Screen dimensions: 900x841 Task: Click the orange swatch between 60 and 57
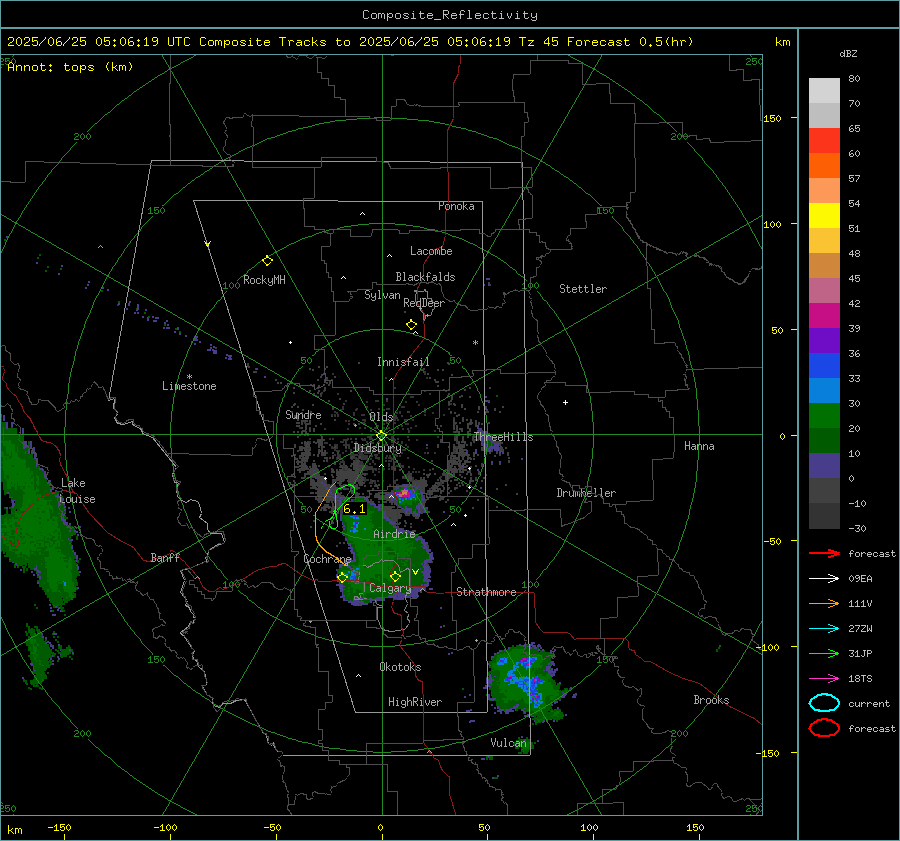coord(824,166)
